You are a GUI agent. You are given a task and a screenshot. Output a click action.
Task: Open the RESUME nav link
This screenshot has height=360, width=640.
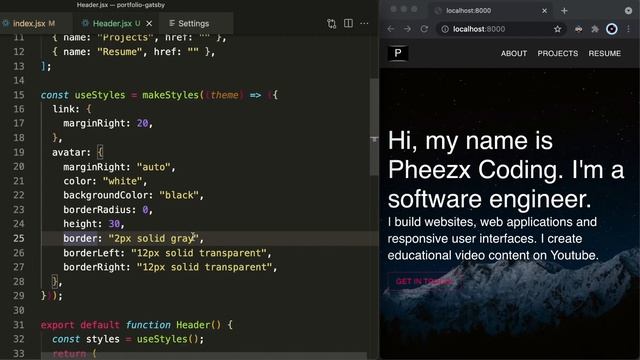pos(604,53)
